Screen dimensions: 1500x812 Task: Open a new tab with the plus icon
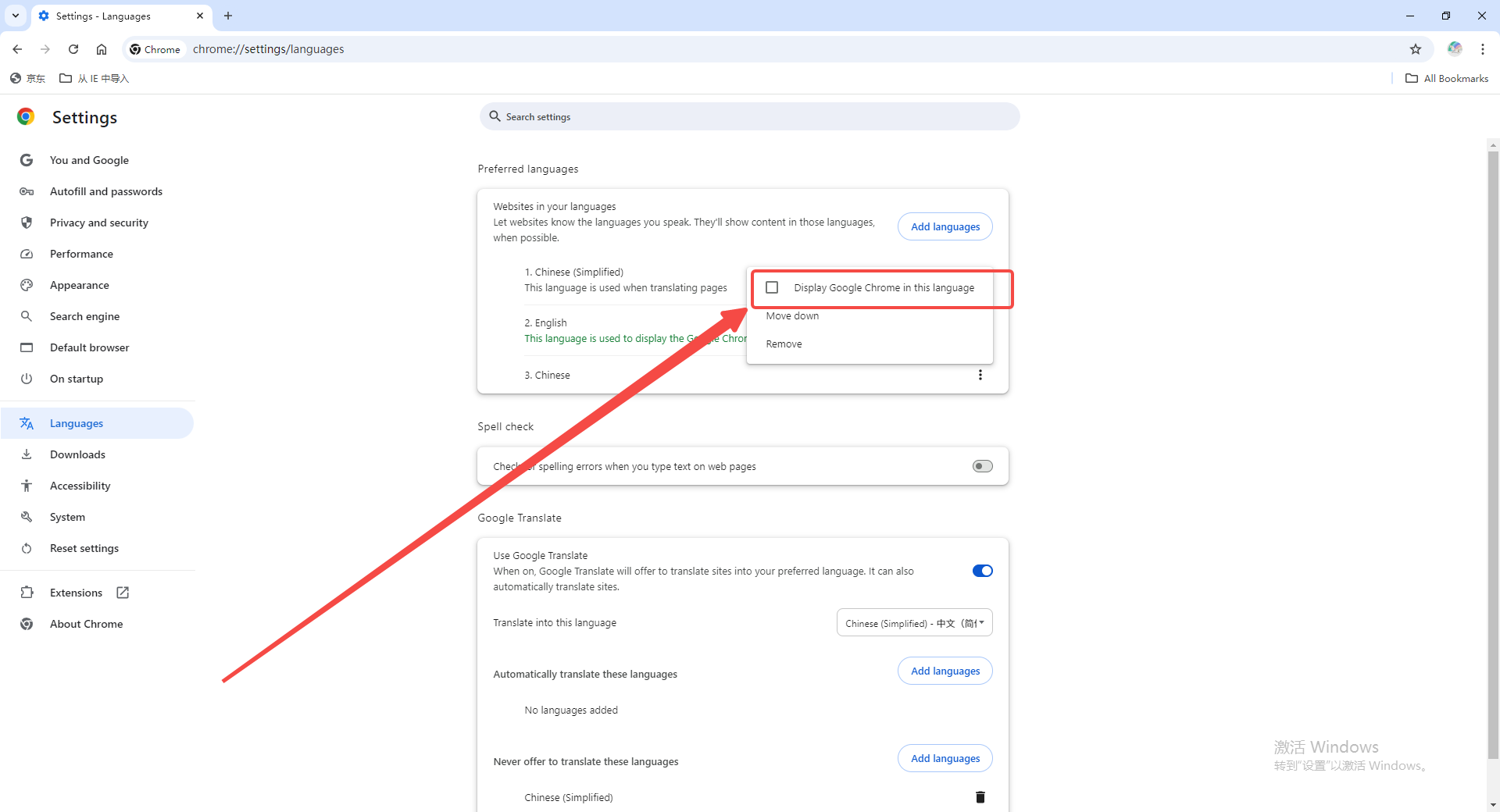(x=228, y=16)
